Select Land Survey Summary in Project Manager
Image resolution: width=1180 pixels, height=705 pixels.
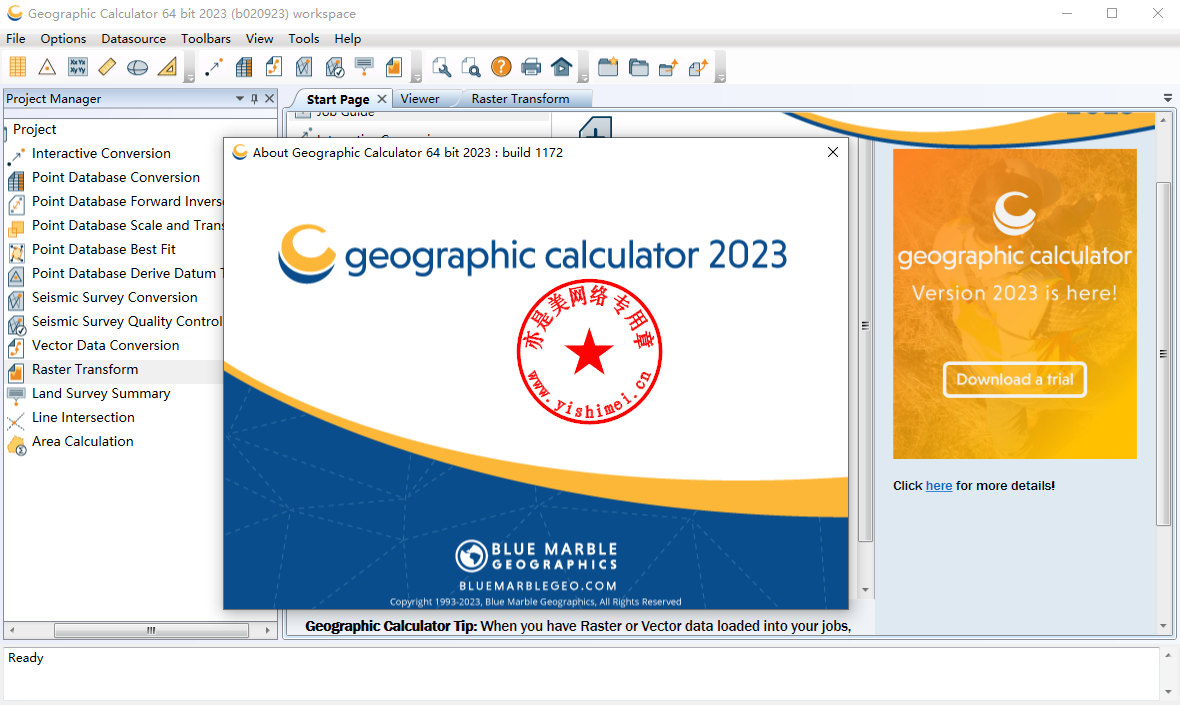pyautogui.click(x=101, y=394)
